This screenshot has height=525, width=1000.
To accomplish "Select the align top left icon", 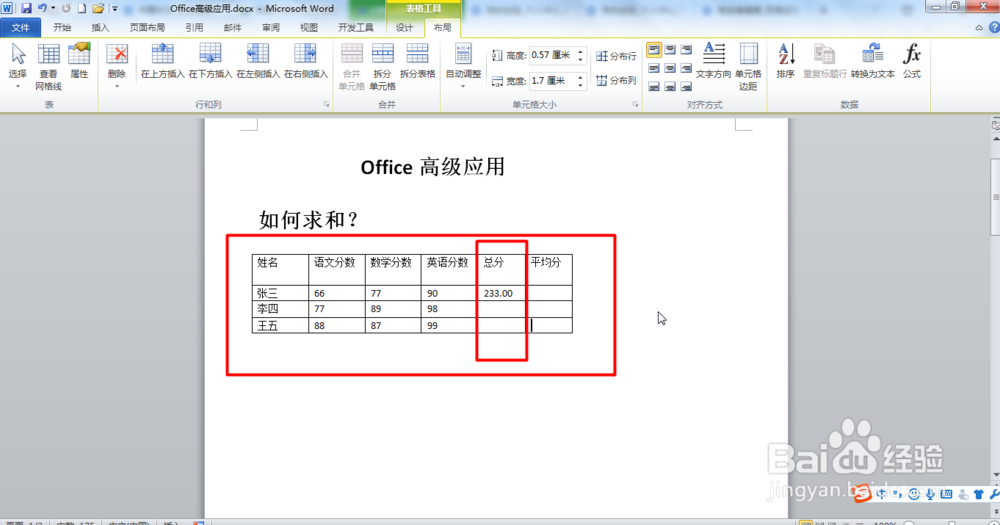I will [654, 50].
